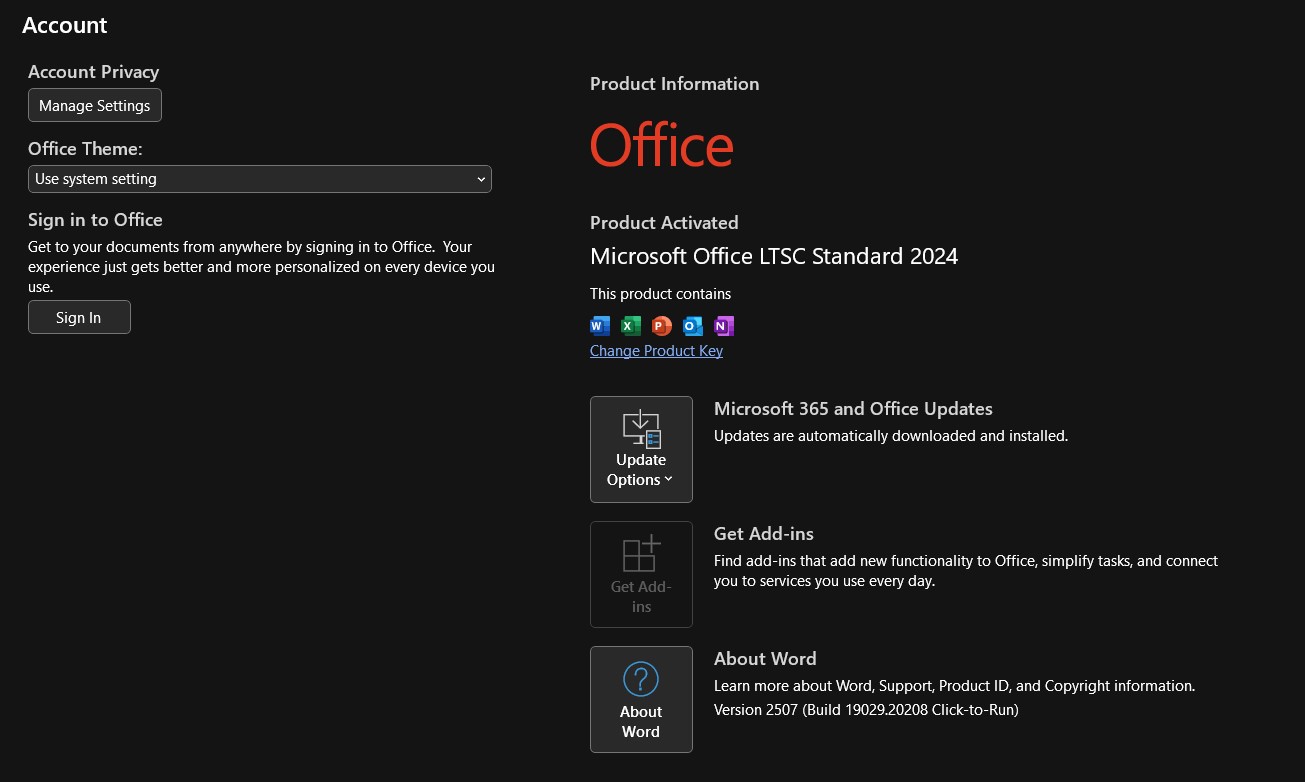Click the 'Find add-ins that add new functionality' description

pyautogui.click(x=966, y=571)
